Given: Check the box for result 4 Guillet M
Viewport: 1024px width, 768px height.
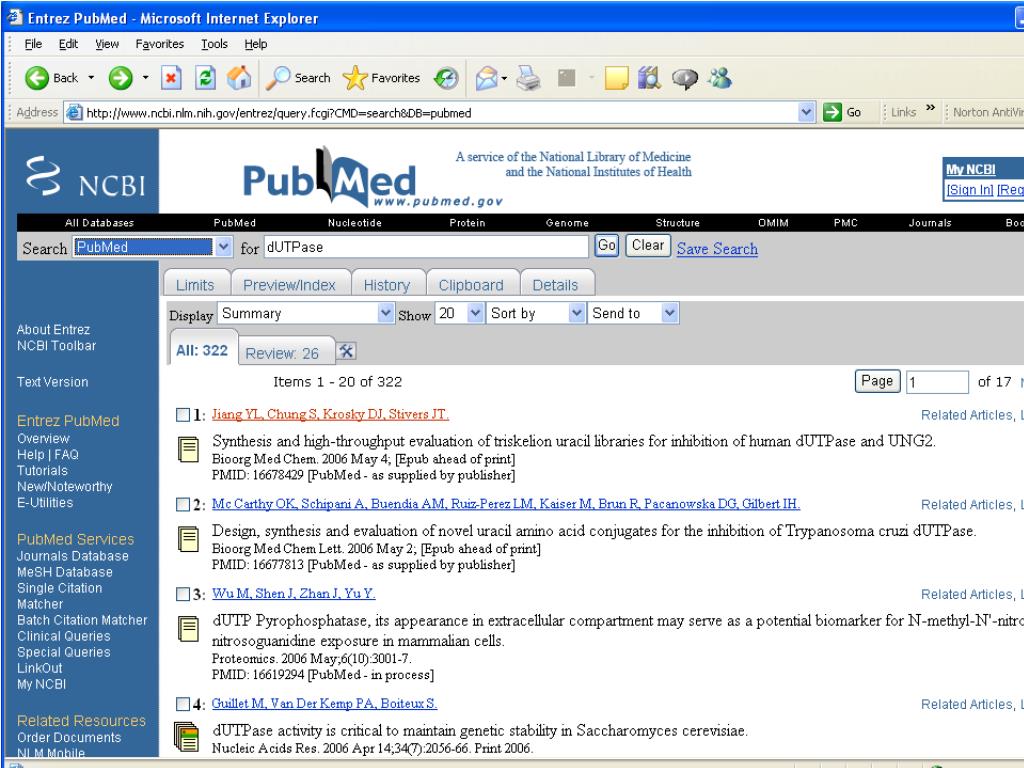Looking at the screenshot, I should coord(183,704).
